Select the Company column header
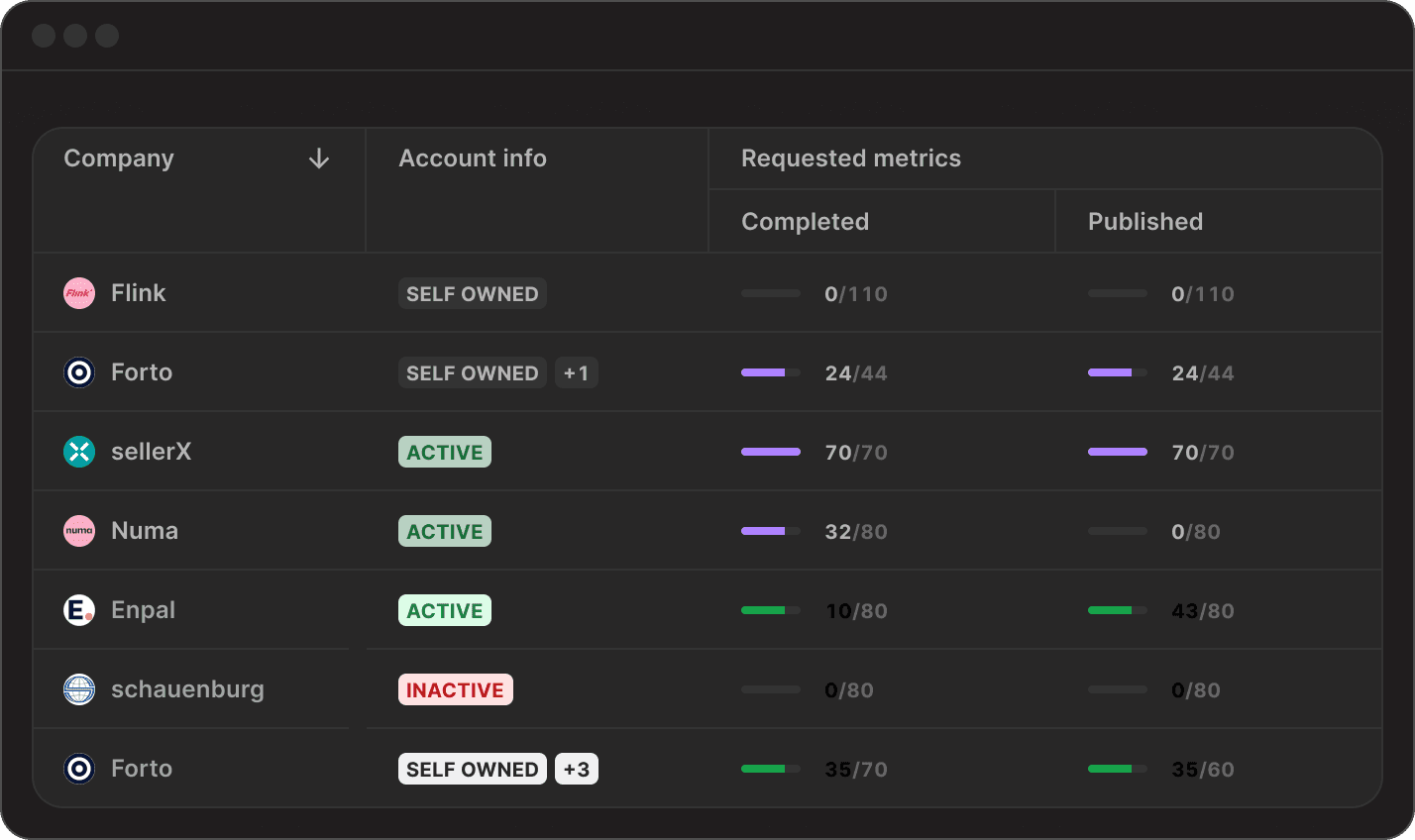 119,158
